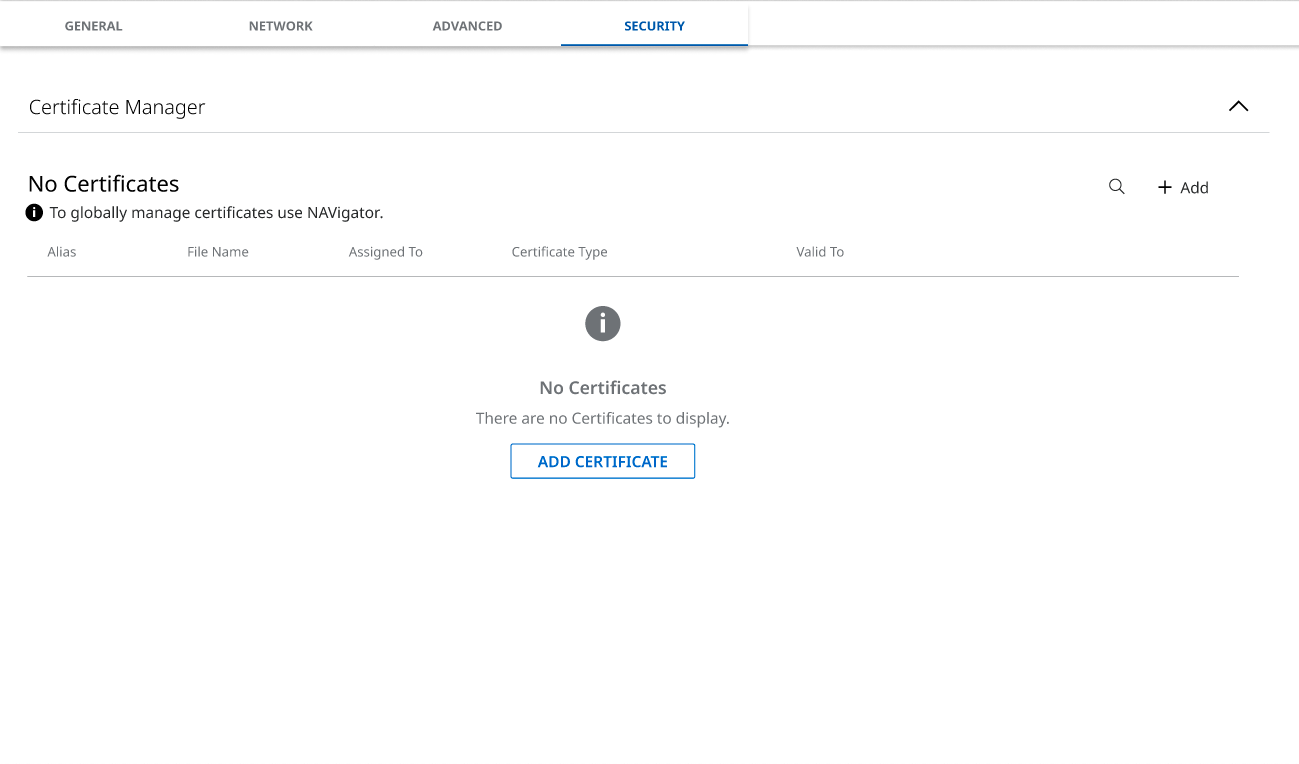Screen dimensions: 1299x764
Task: Click the Certificate Type column header
Action: click(x=559, y=252)
